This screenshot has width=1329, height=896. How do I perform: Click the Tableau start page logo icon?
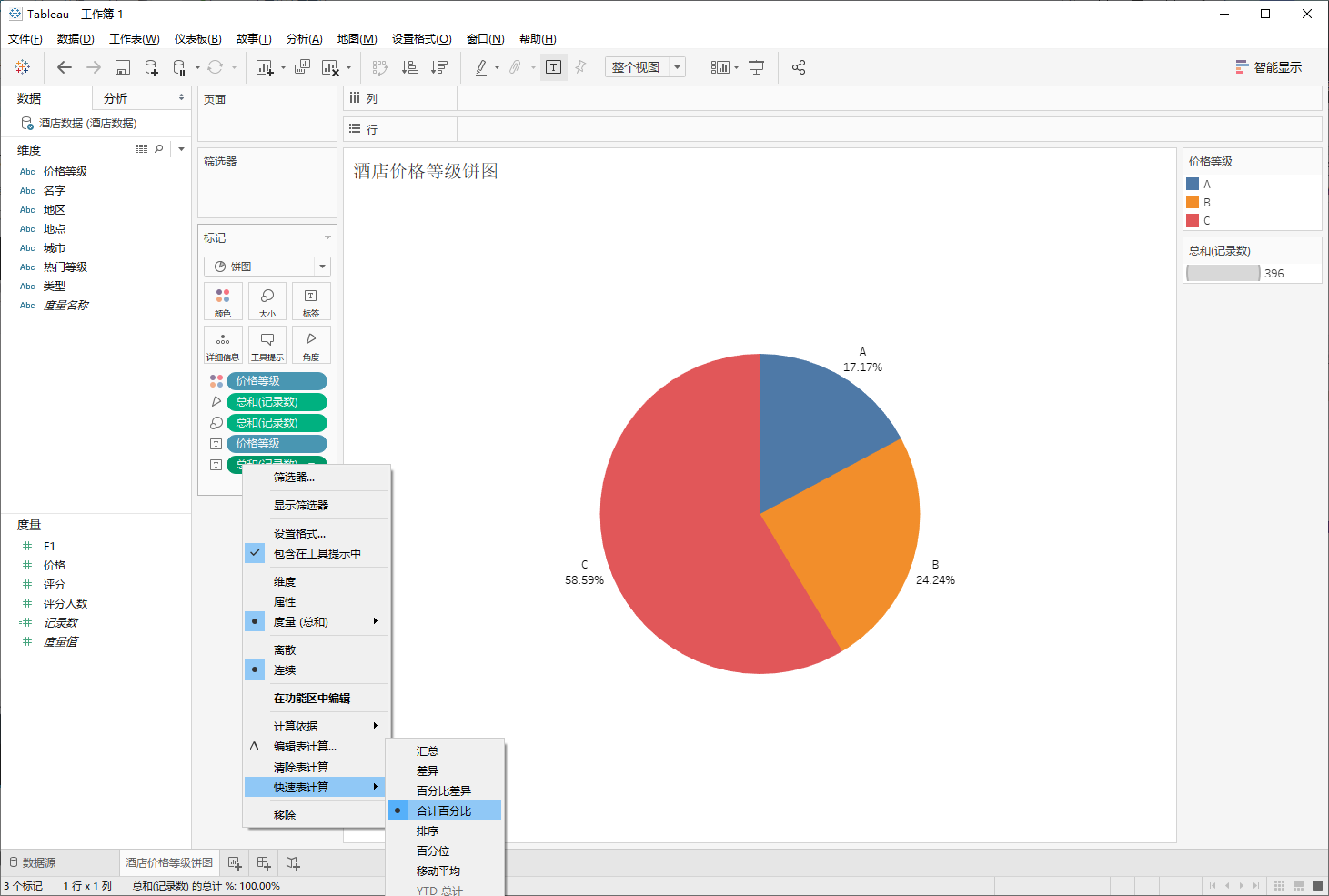pyautogui.click(x=23, y=67)
